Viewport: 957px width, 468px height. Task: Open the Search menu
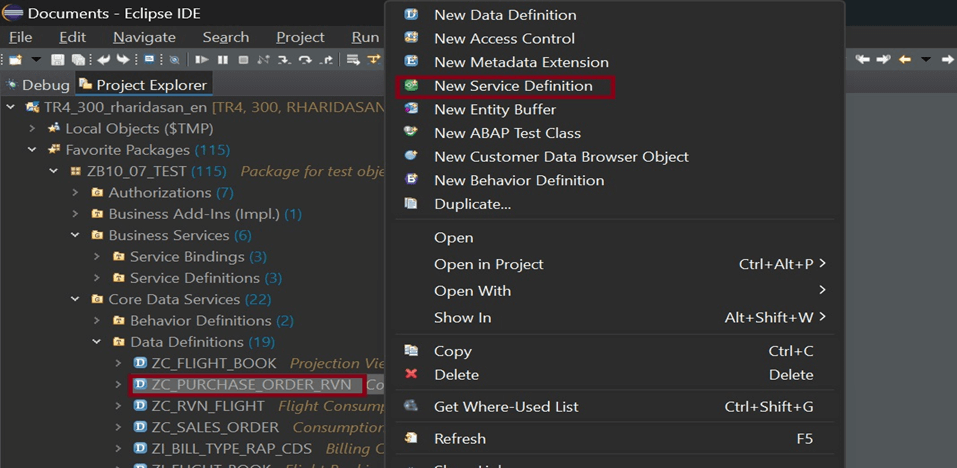pos(226,37)
